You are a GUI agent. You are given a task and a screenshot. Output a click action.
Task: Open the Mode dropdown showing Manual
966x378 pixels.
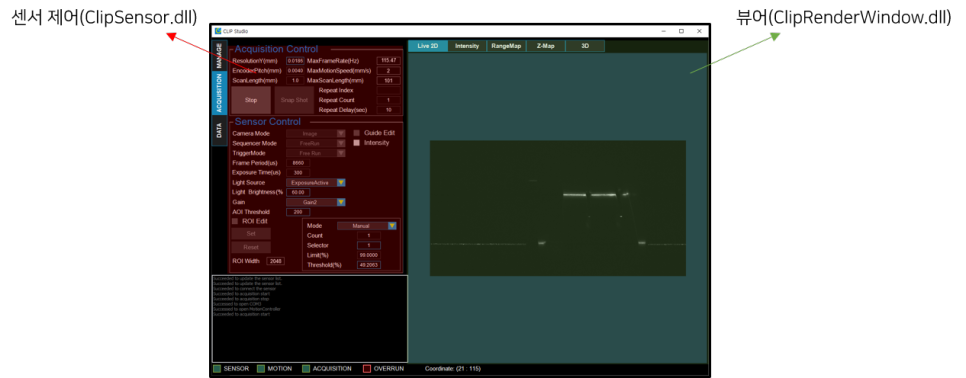coord(367,225)
